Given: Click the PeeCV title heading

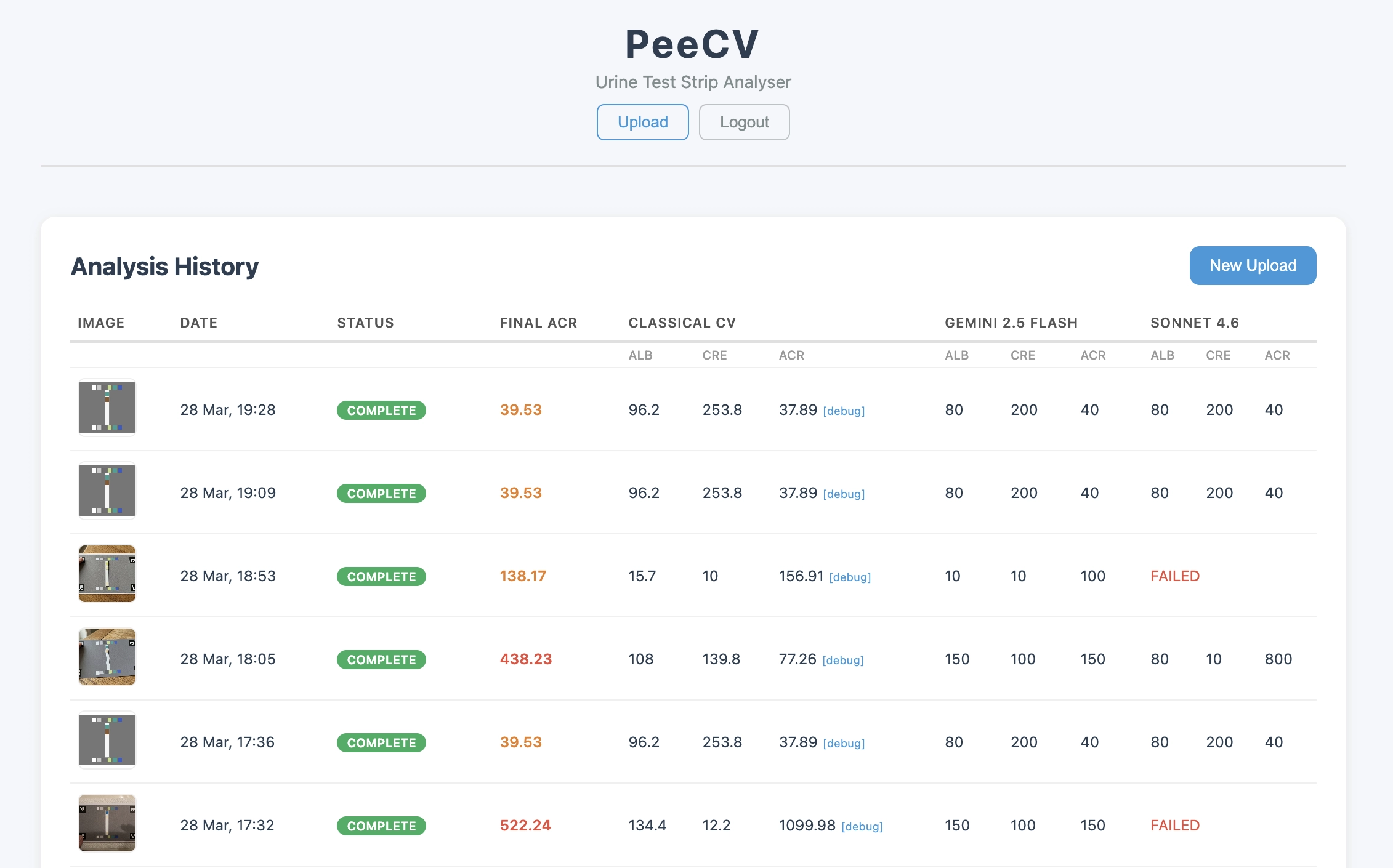Looking at the screenshot, I should pos(692,44).
